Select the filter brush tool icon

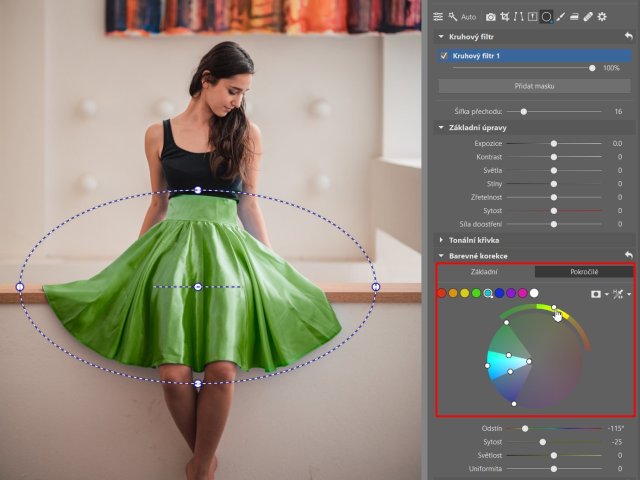pos(560,17)
